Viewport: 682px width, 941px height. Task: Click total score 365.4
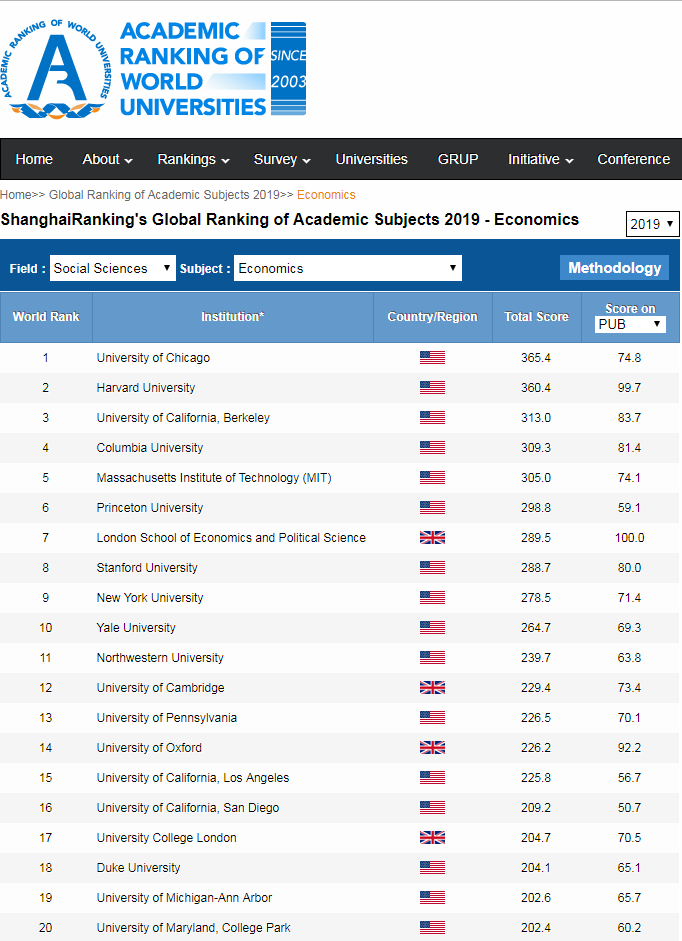[536, 358]
